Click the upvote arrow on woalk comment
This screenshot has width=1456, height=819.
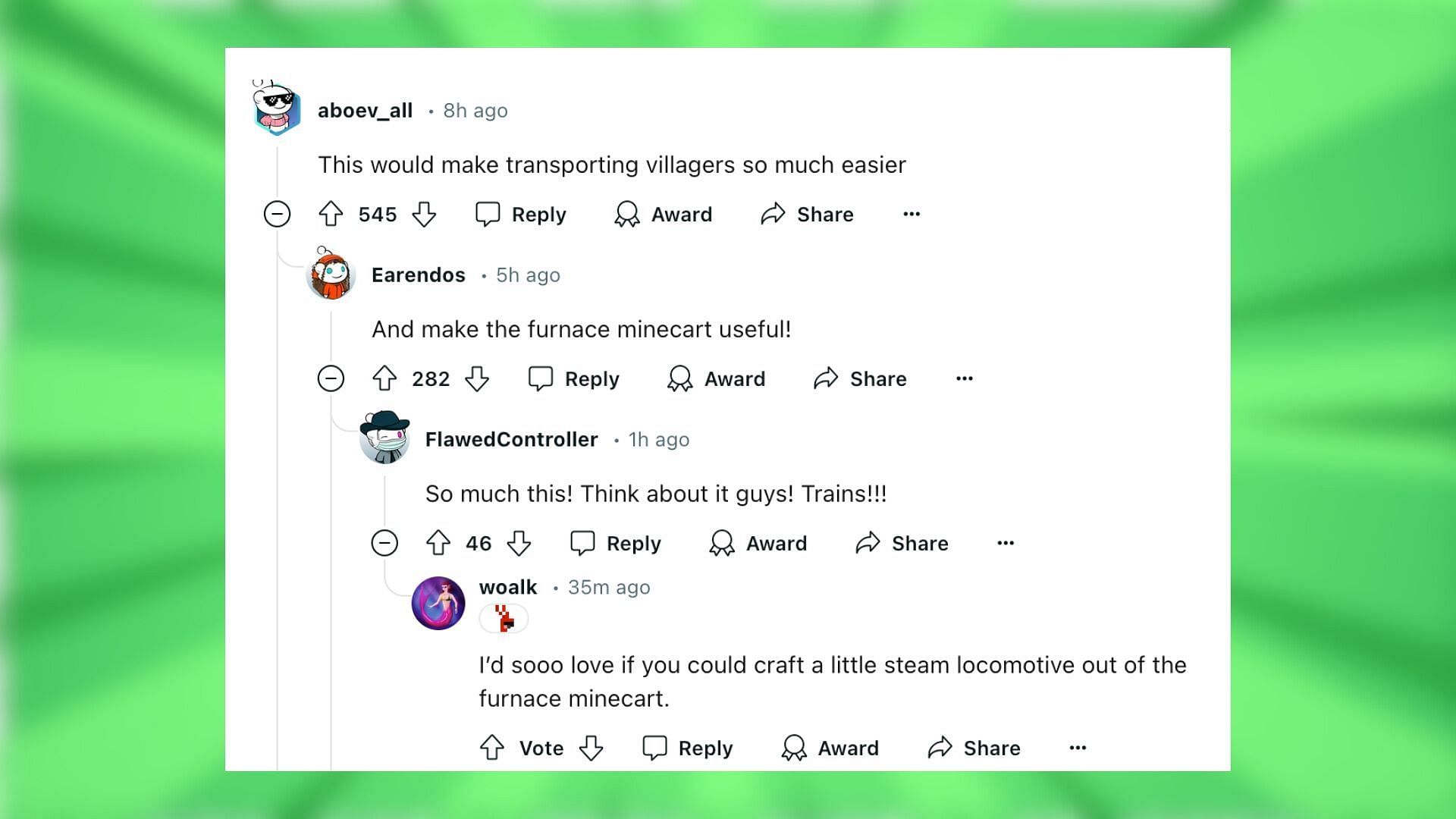[494, 747]
